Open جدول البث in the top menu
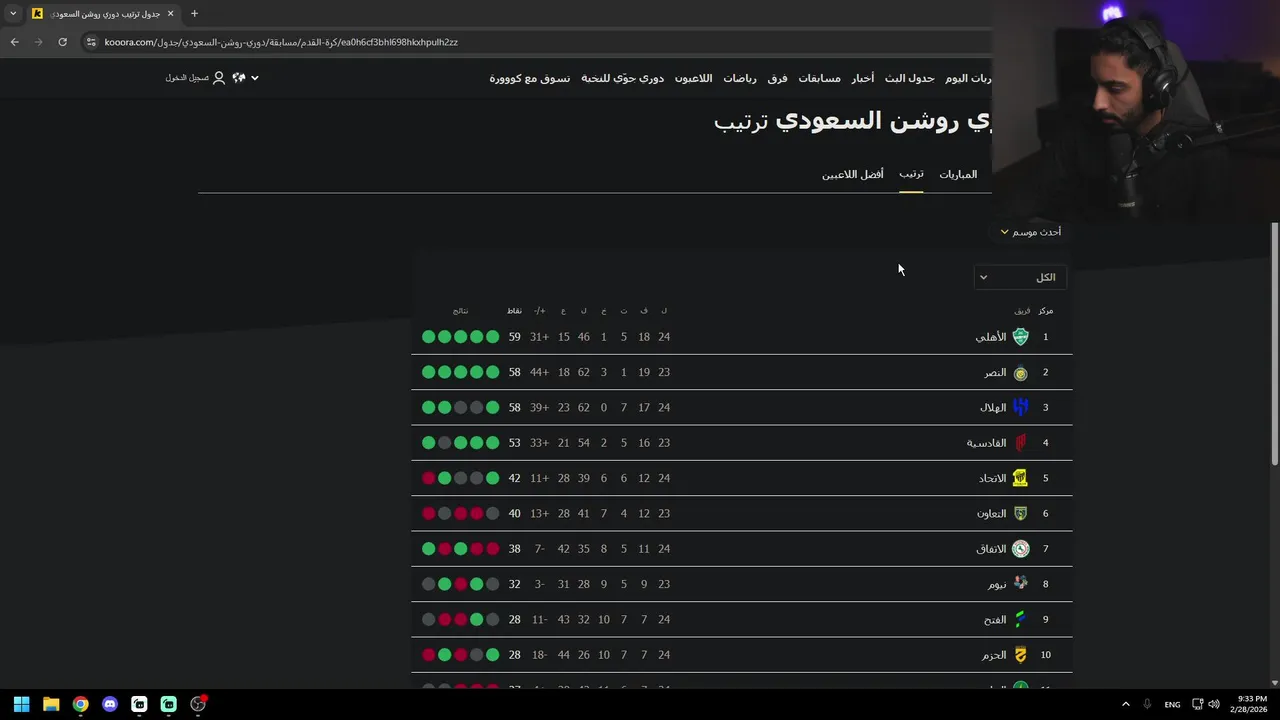This screenshot has height=720, width=1280. pyautogui.click(x=909, y=78)
